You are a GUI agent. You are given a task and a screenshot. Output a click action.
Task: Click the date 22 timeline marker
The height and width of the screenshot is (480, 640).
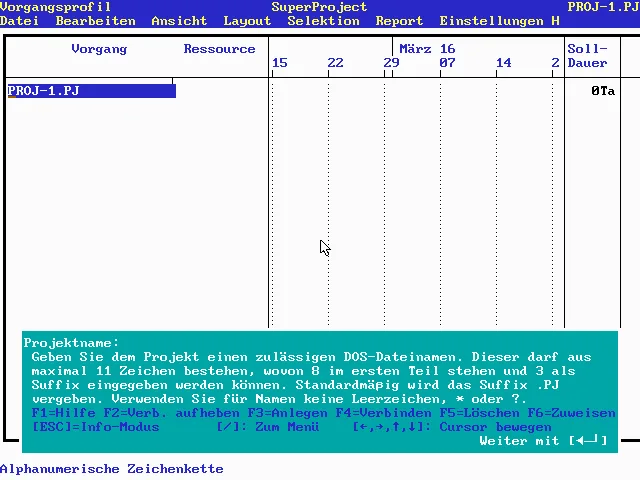click(335, 63)
